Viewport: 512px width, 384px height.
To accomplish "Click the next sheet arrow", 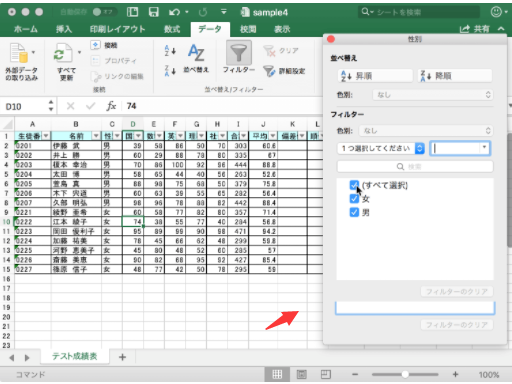I will (27, 358).
